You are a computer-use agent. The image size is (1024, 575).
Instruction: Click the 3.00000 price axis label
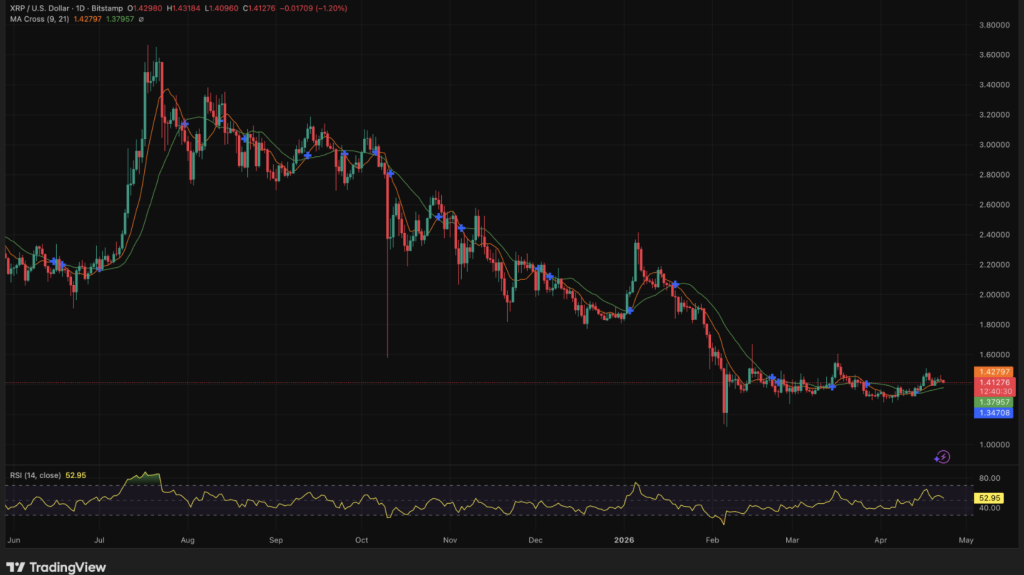994,145
